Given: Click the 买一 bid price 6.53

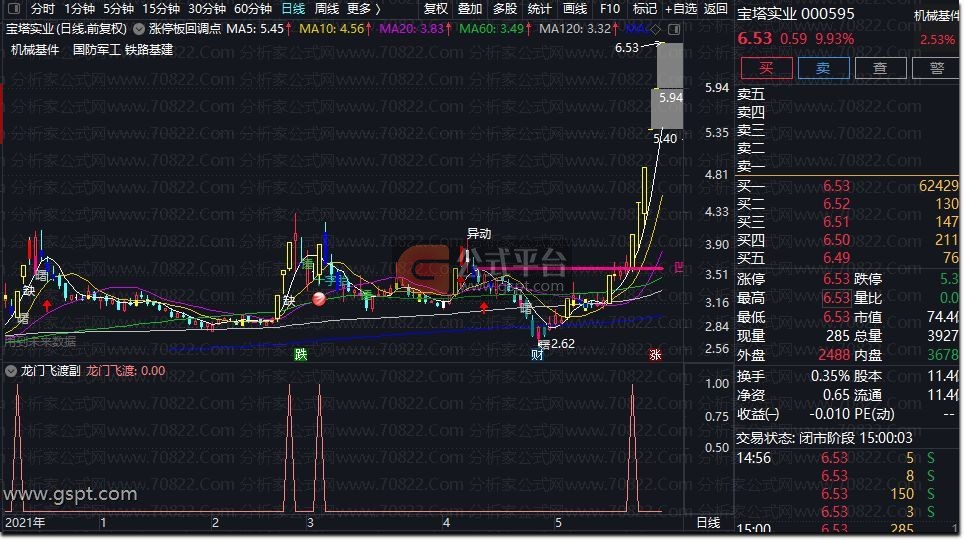Looking at the screenshot, I should click(836, 186).
